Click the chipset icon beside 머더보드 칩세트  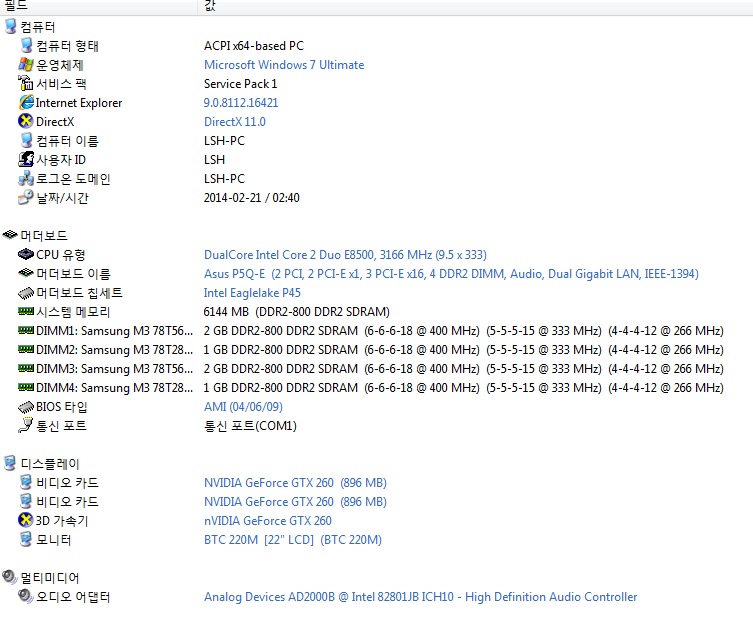pos(26,293)
